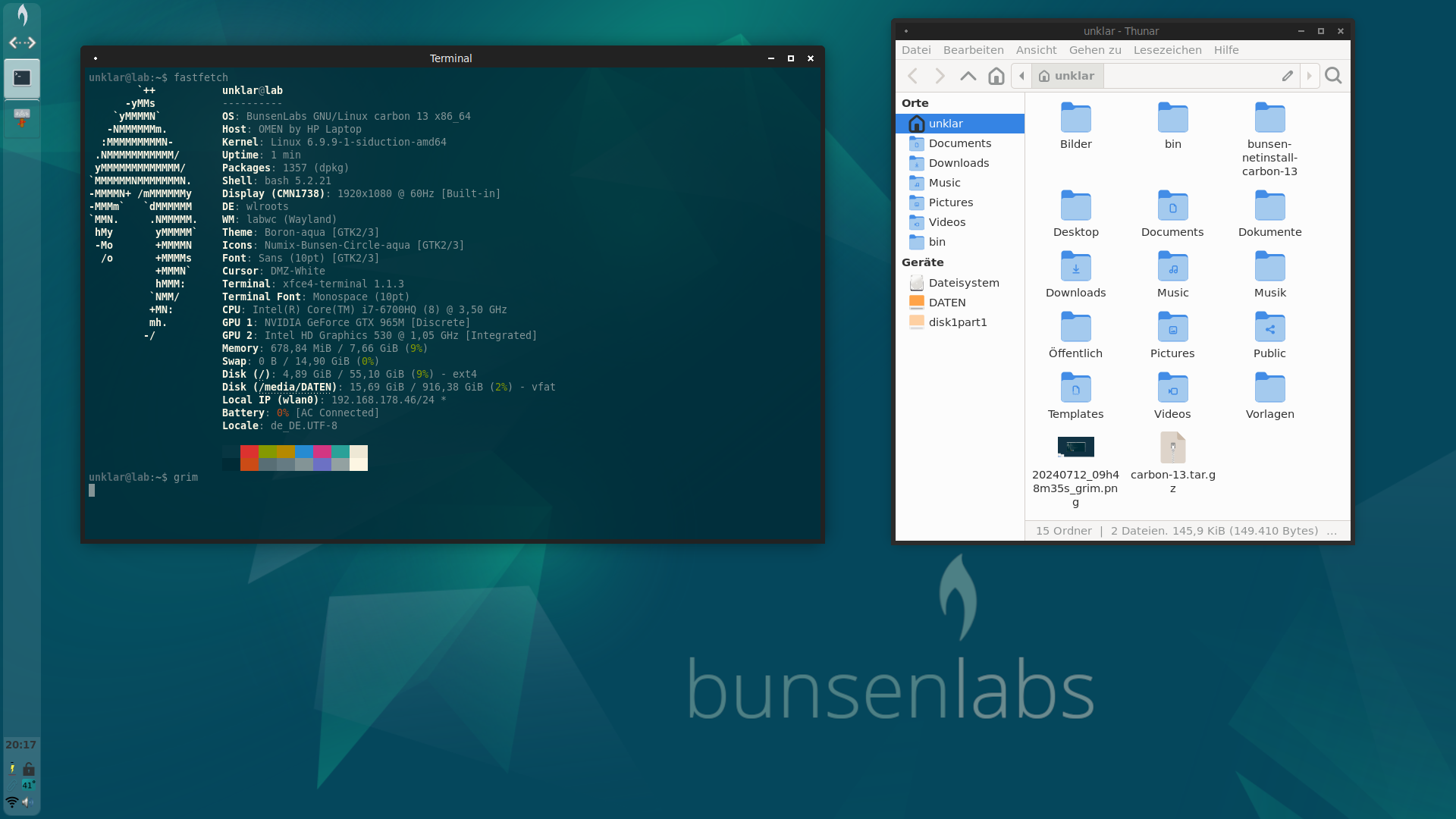The height and width of the screenshot is (819, 1456).
Task: Select the Music folder in the file view
Action: [1172, 267]
